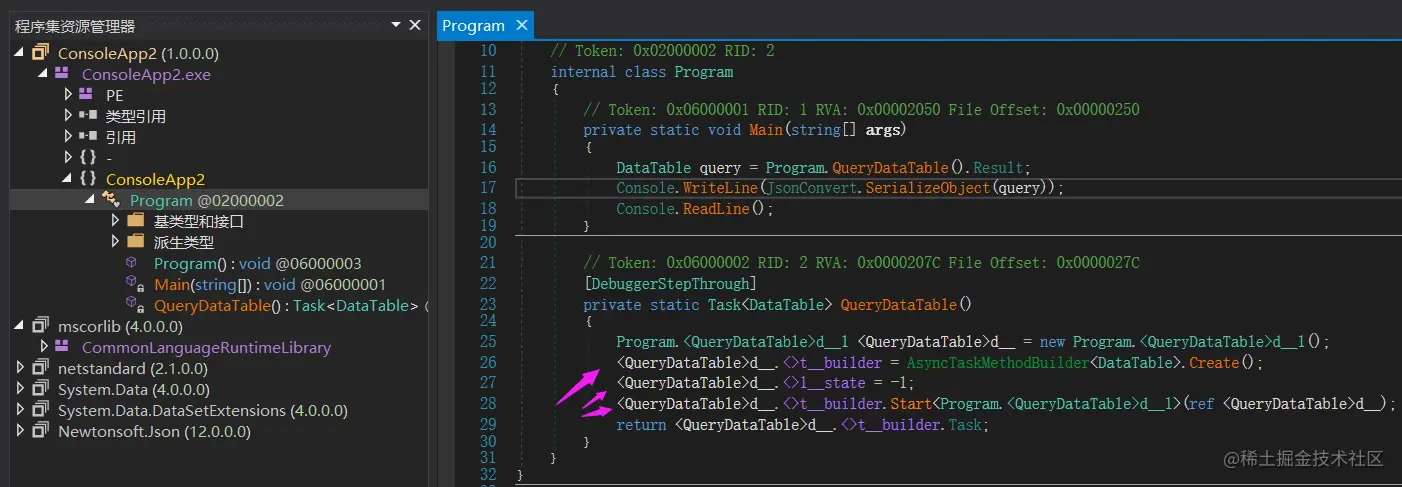
Task: Expand the 类型引用 node
Action: click(68, 116)
